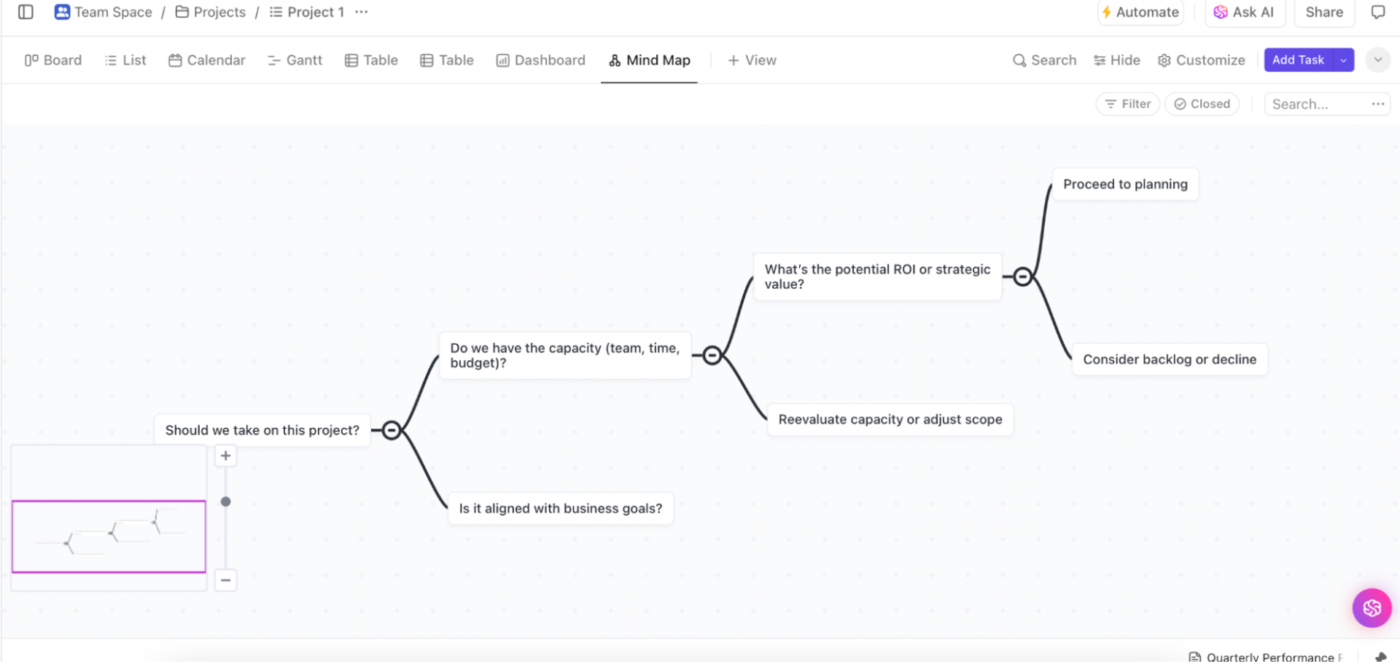Screen dimensions: 1400x662
Task: Click the Ask AI icon button
Action: pyautogui.click(x=1220, y=12)
